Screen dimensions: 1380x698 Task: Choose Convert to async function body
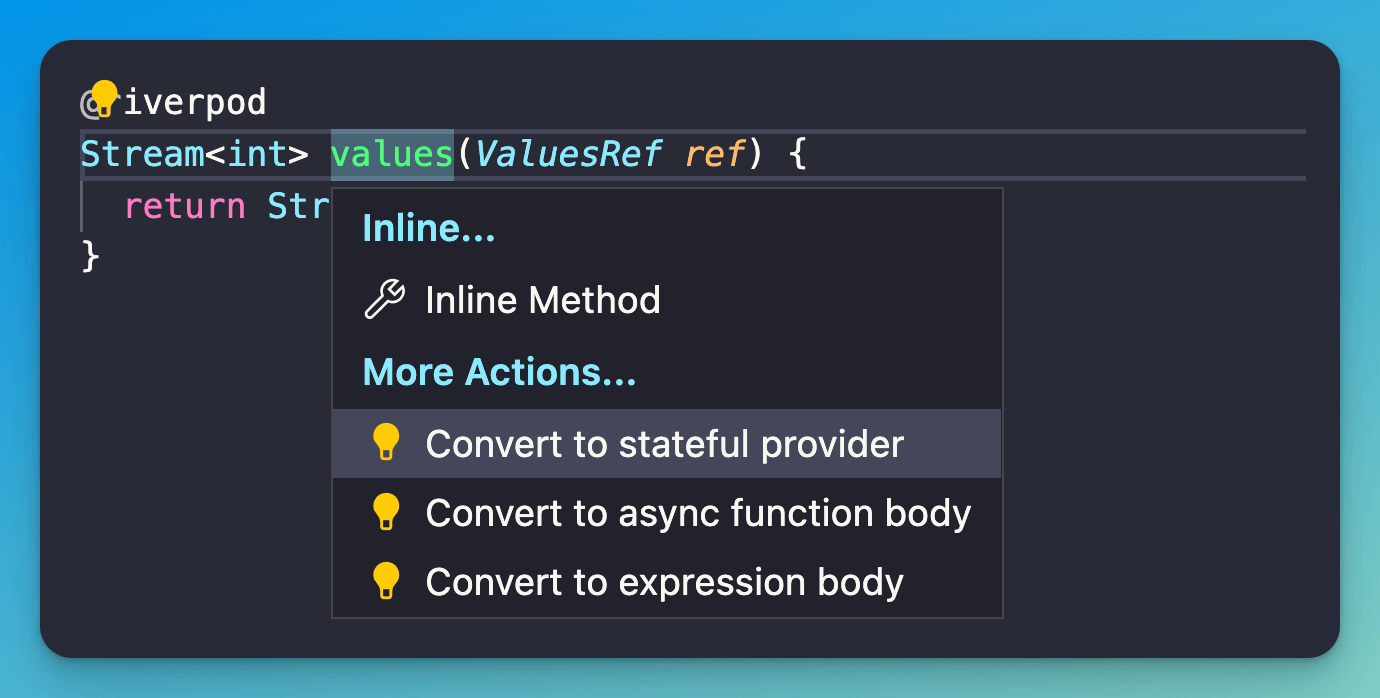click(698, 513)
